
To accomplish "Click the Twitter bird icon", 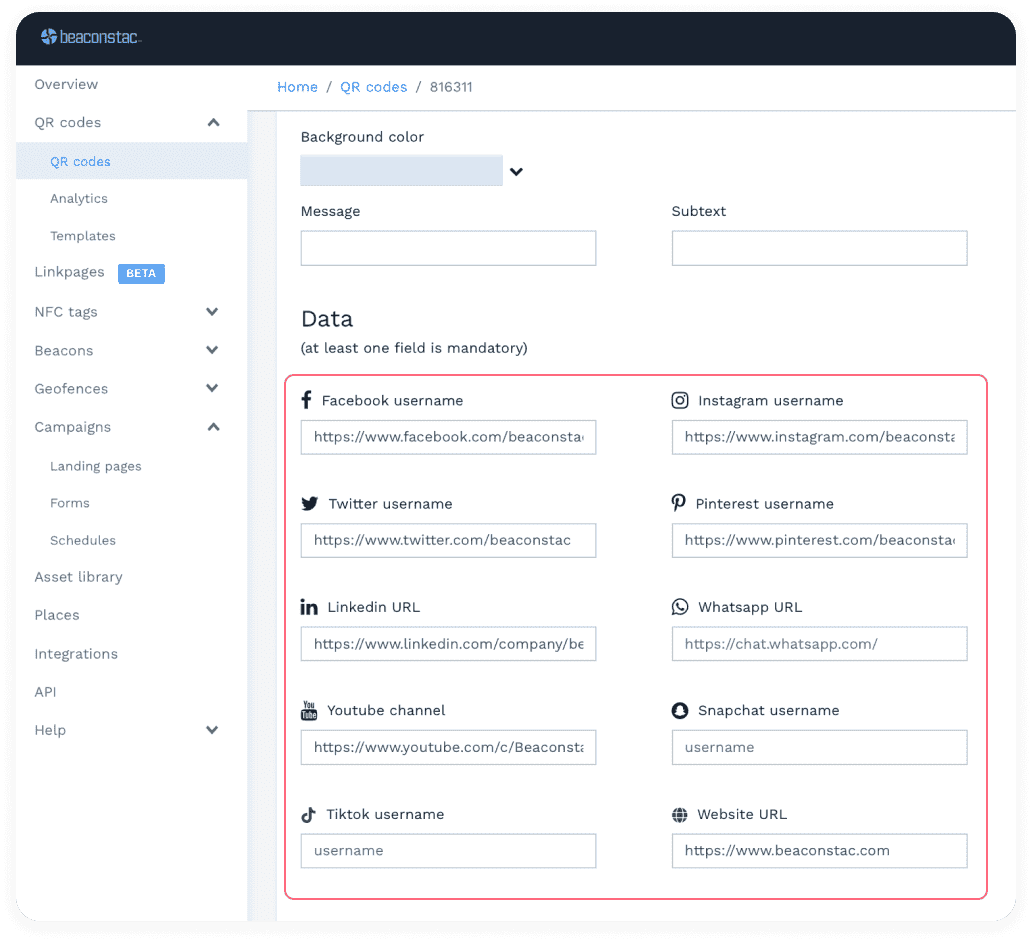I will pos(309,504).
